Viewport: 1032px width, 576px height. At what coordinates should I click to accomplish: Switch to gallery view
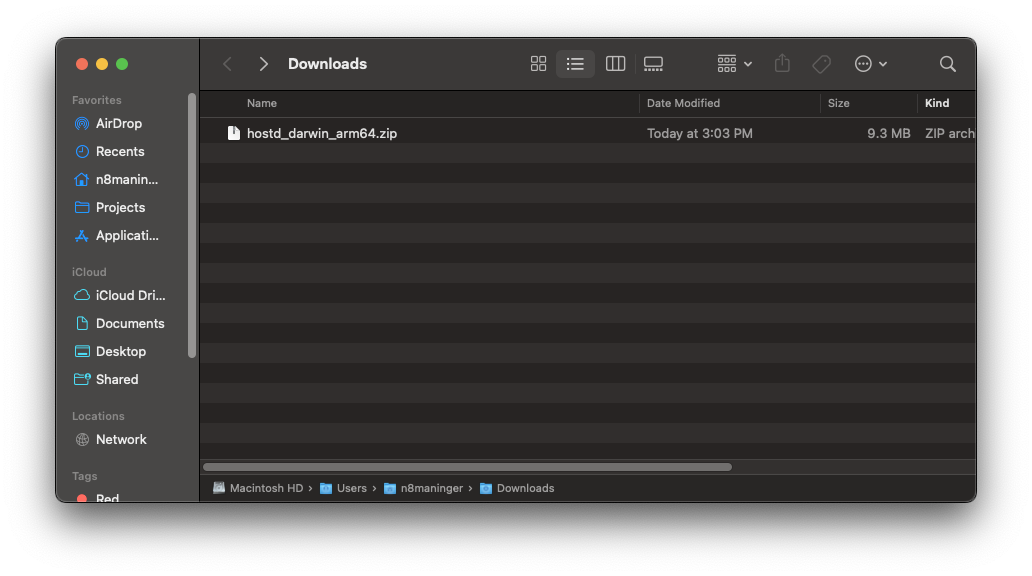tap(653, 64)
